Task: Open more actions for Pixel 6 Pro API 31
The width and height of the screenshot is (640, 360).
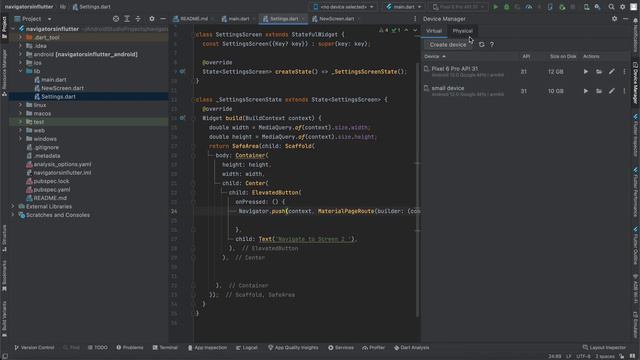Action: point(624,71)
